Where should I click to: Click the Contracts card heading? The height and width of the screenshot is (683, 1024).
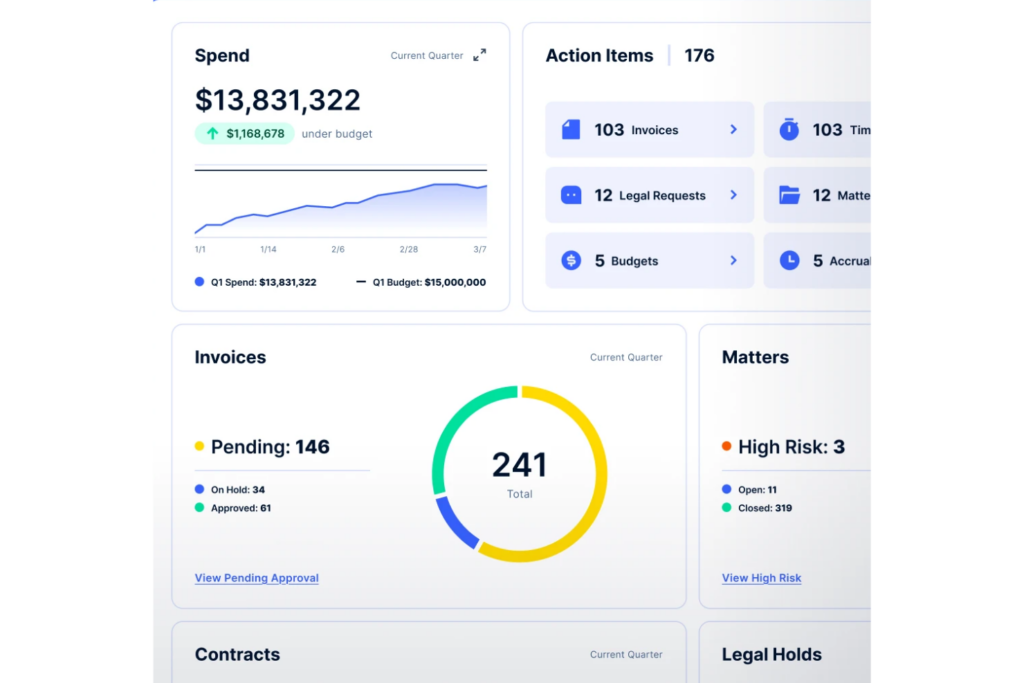coord(237,654)
